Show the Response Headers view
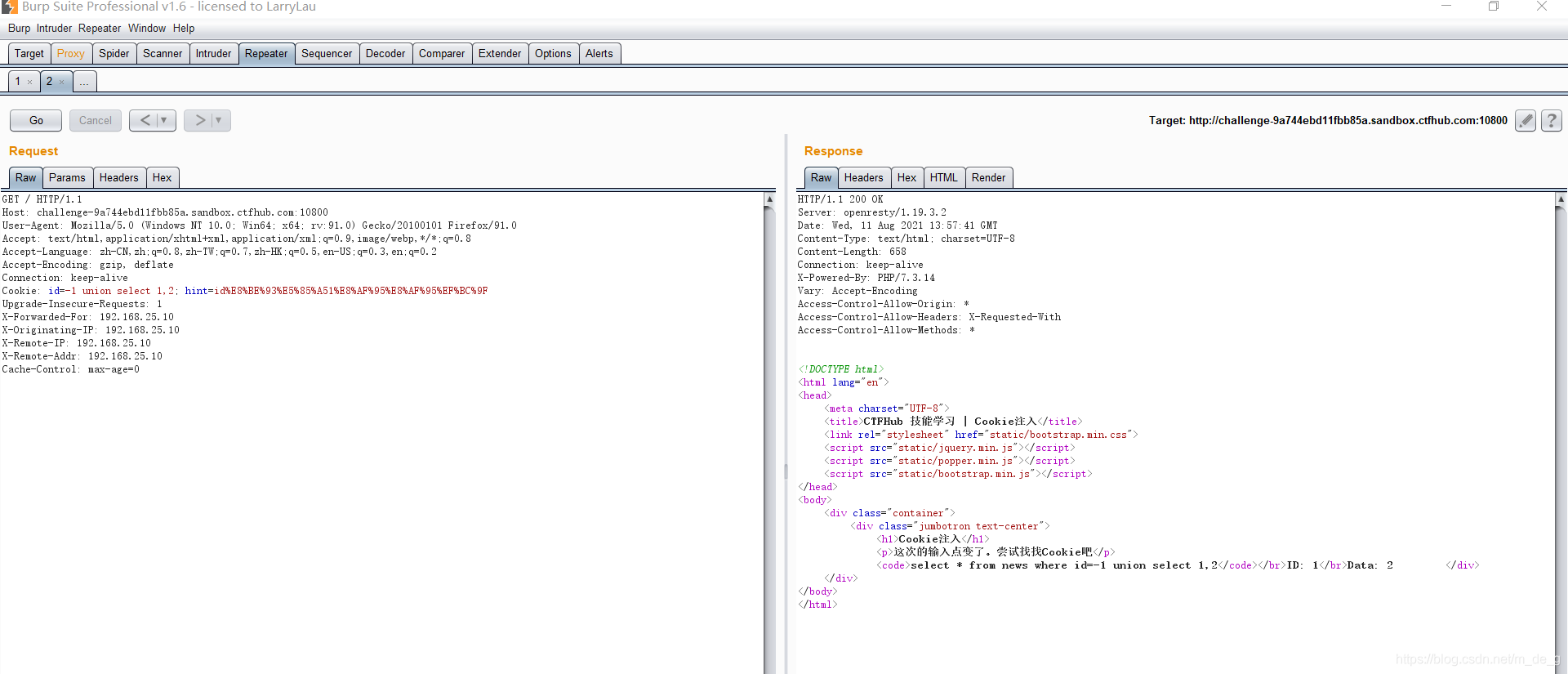The width and height of the screenshot is (1568, 674). pyautogui.click(x=864, y=177)
